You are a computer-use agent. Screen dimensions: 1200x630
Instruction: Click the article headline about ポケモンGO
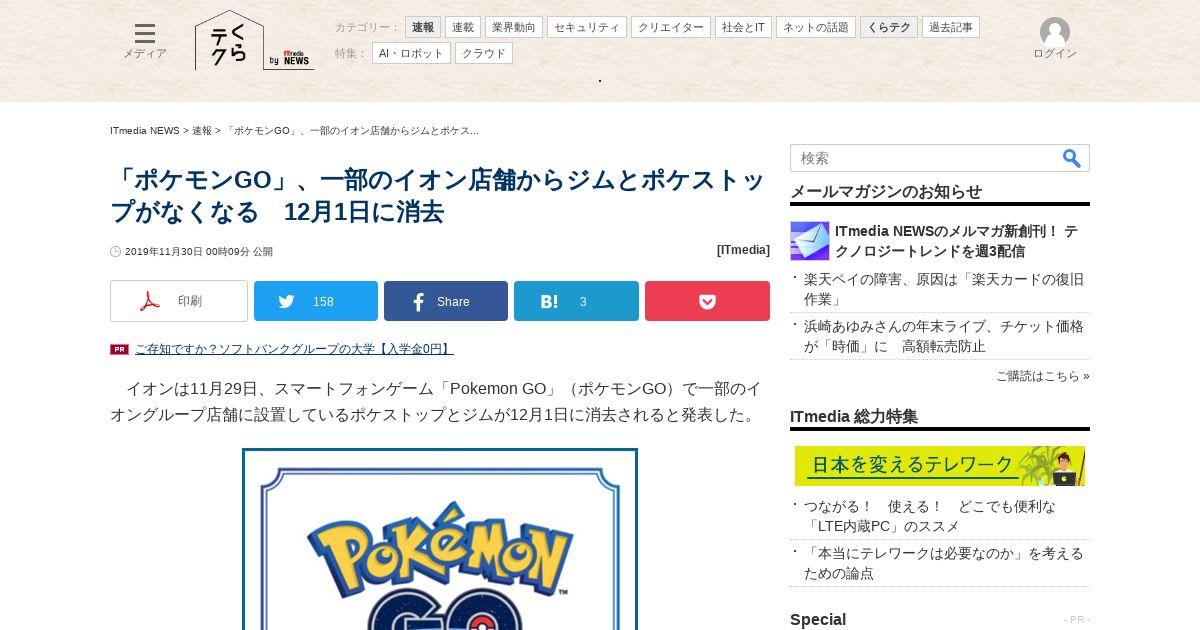438,196
